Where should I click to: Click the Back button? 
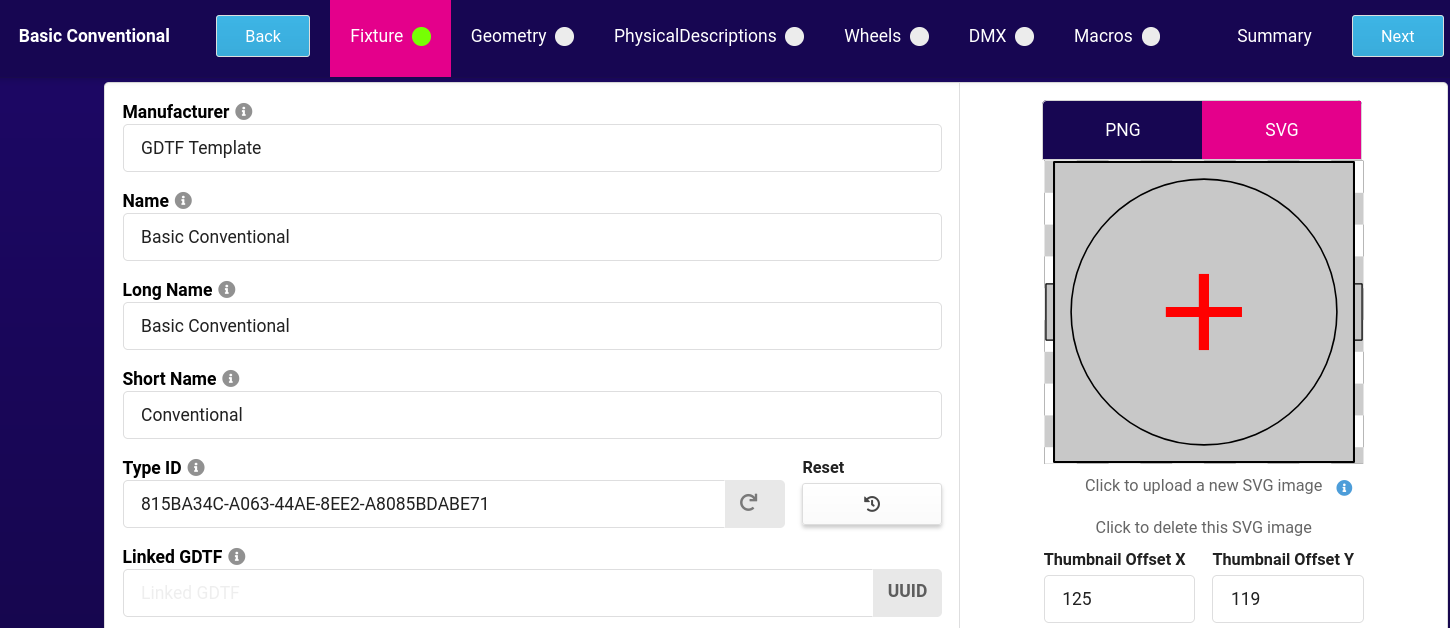(263, 36)
